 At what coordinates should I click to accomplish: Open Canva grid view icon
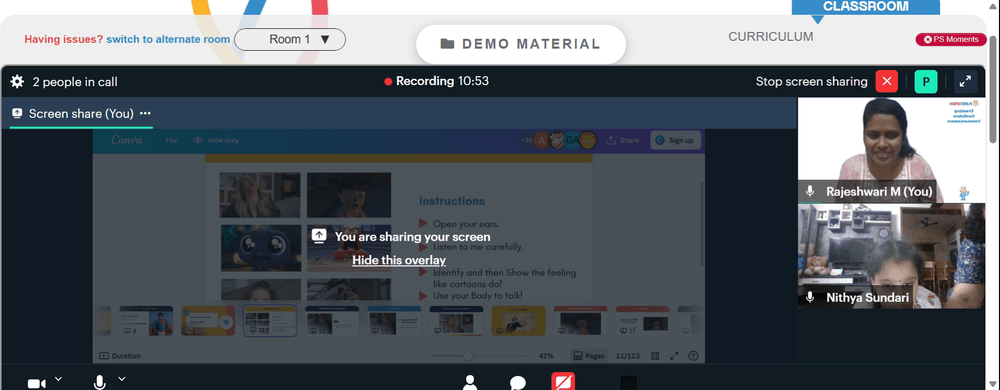click(655, 356)
